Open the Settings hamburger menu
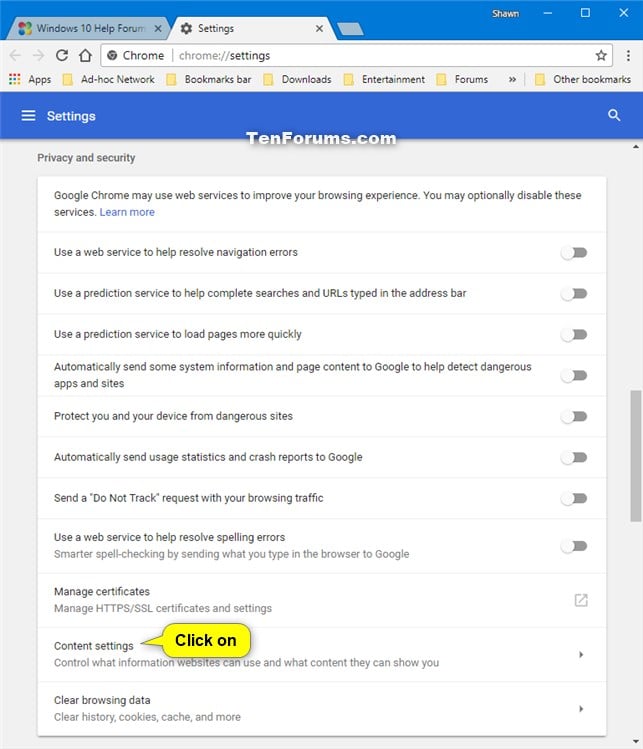The height and width of the screenshot is (749, 643). pyautogui.click(x=28, y=116)
